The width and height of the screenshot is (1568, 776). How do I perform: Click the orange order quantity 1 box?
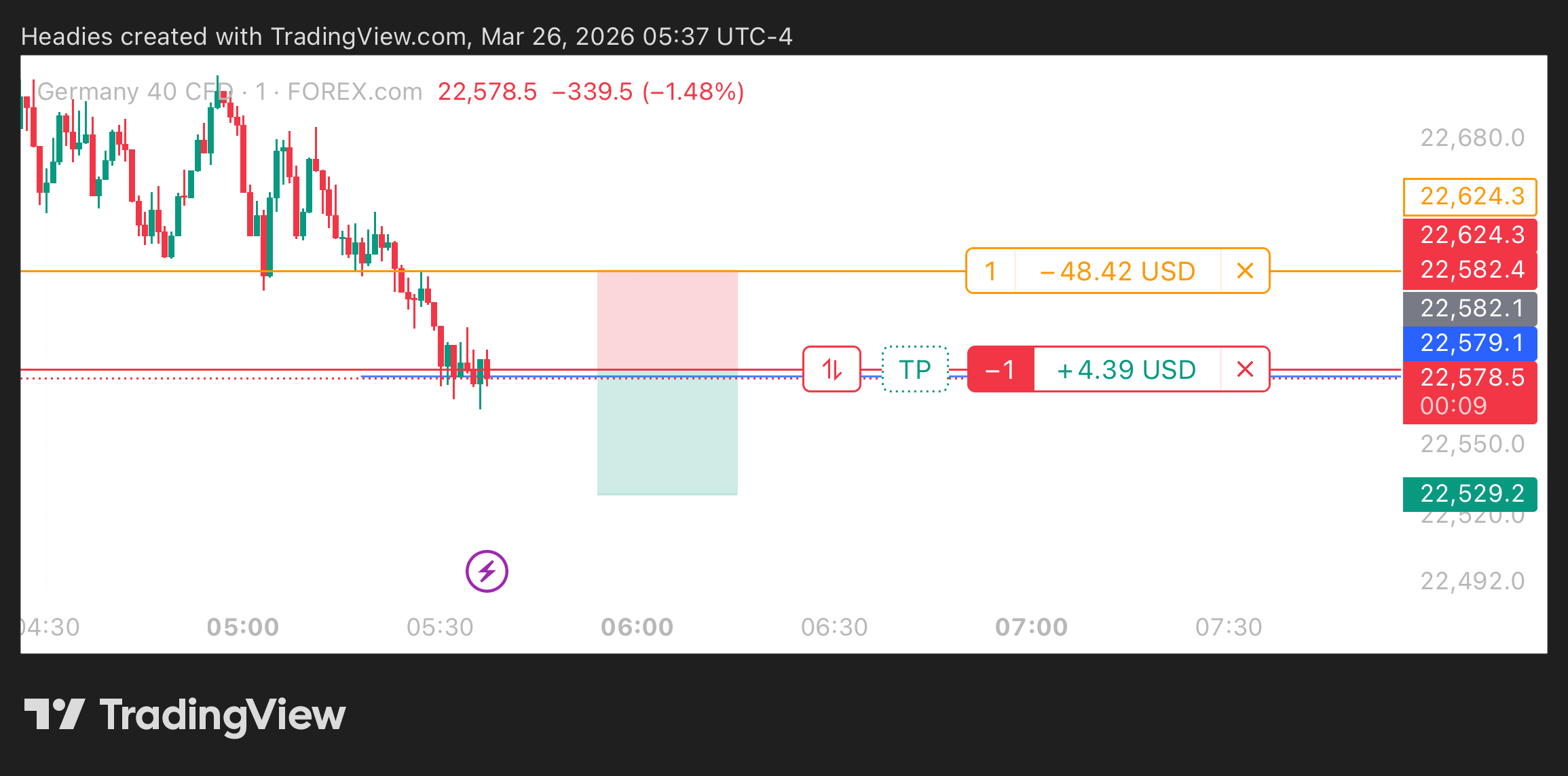tap(990, 271)
